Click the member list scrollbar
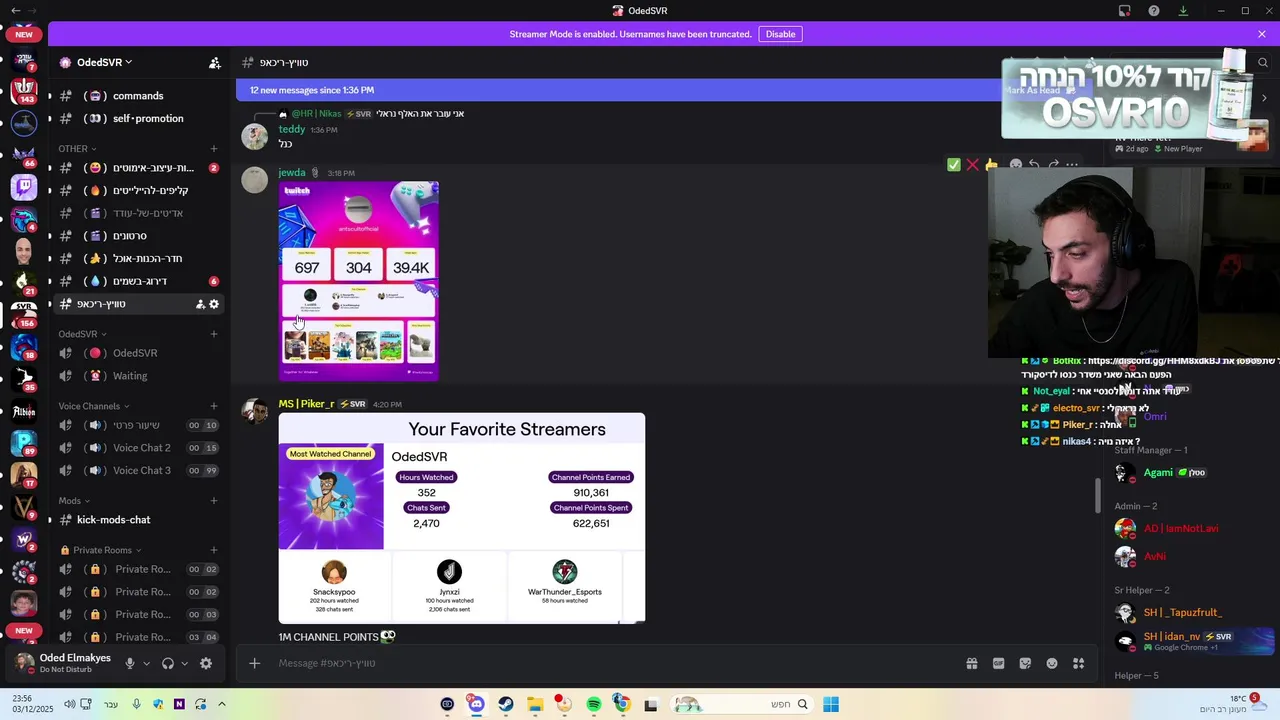This screenshot has width=1280, height=720. [x=1098, y=495]
